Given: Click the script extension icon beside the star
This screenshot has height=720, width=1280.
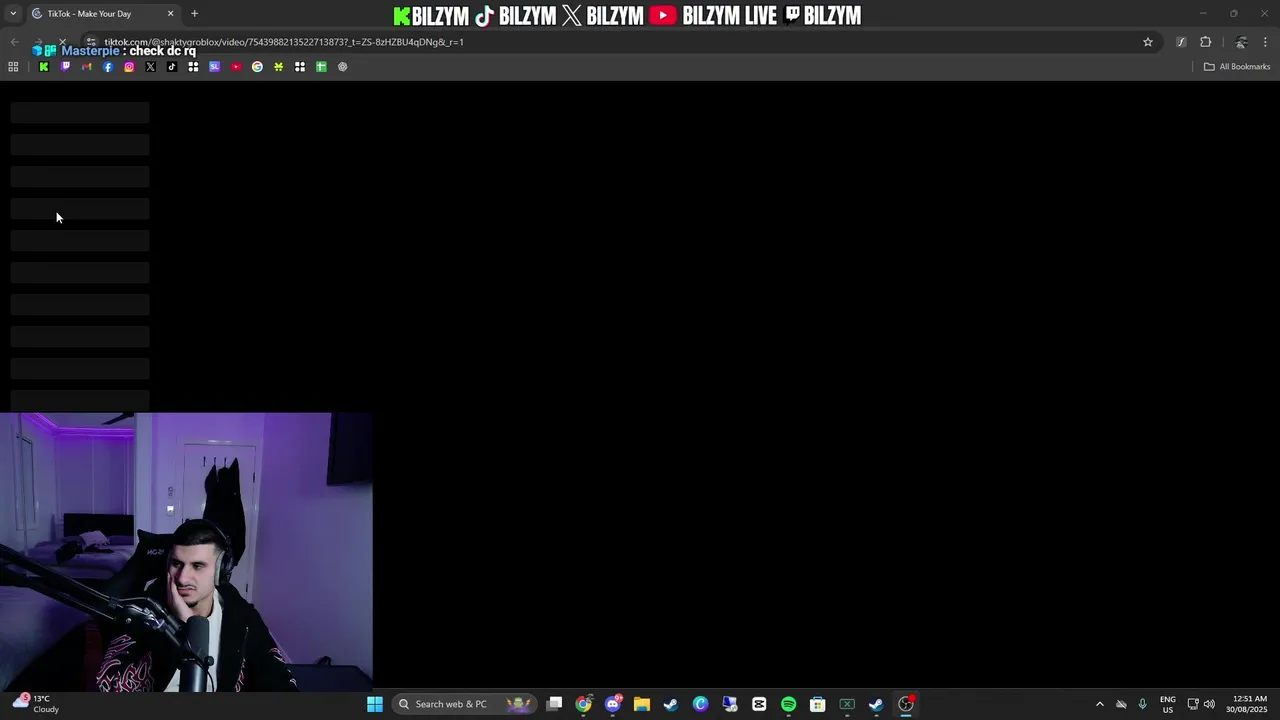Looking at the screenshot, I should click(1181, 42).
